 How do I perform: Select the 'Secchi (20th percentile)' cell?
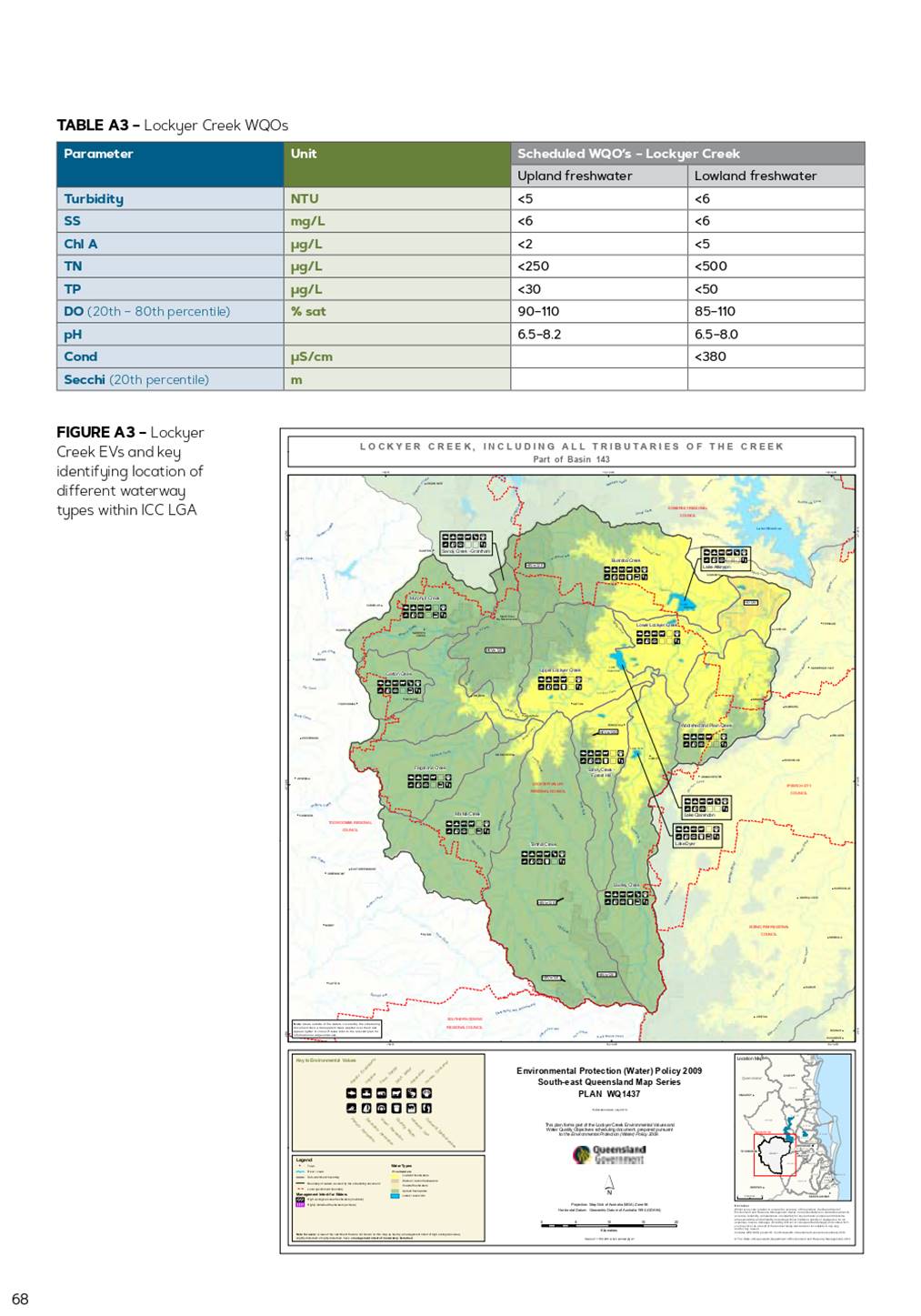coord(169,379)
